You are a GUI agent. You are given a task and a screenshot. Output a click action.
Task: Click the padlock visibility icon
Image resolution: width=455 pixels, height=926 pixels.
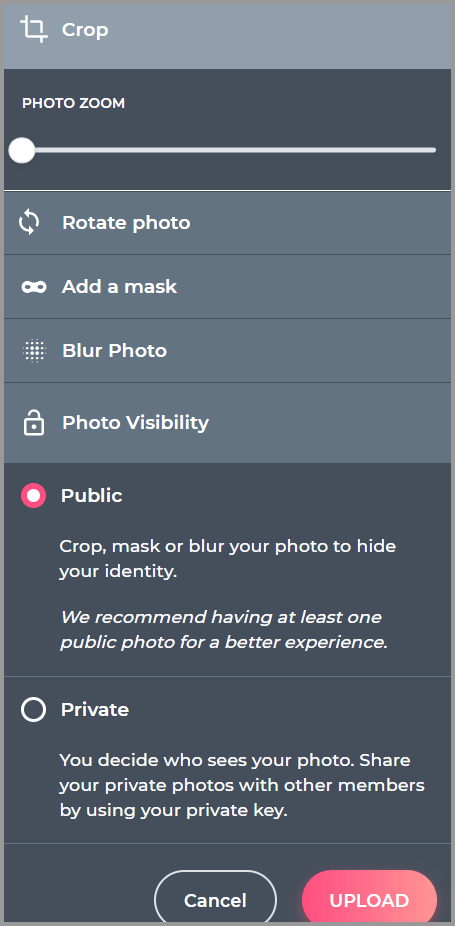click(x=34, y=422)
